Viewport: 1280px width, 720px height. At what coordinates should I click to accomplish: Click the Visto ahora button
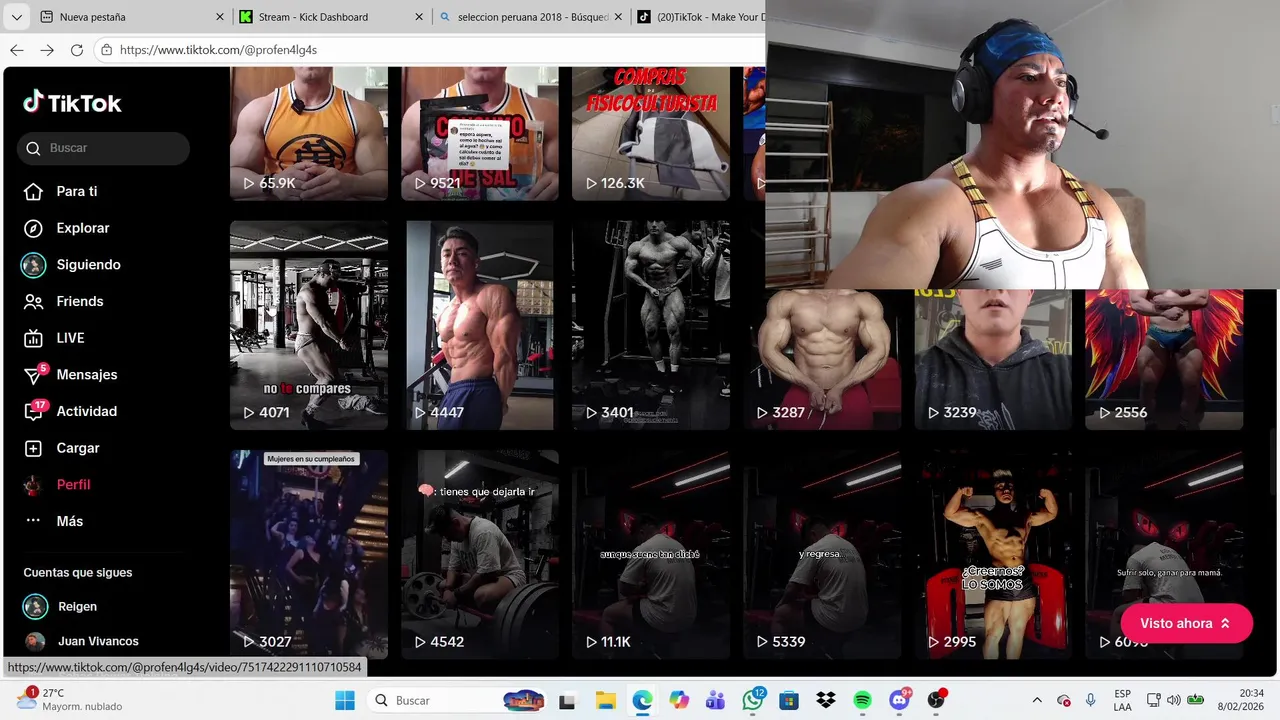click(x=1186, y=623)
